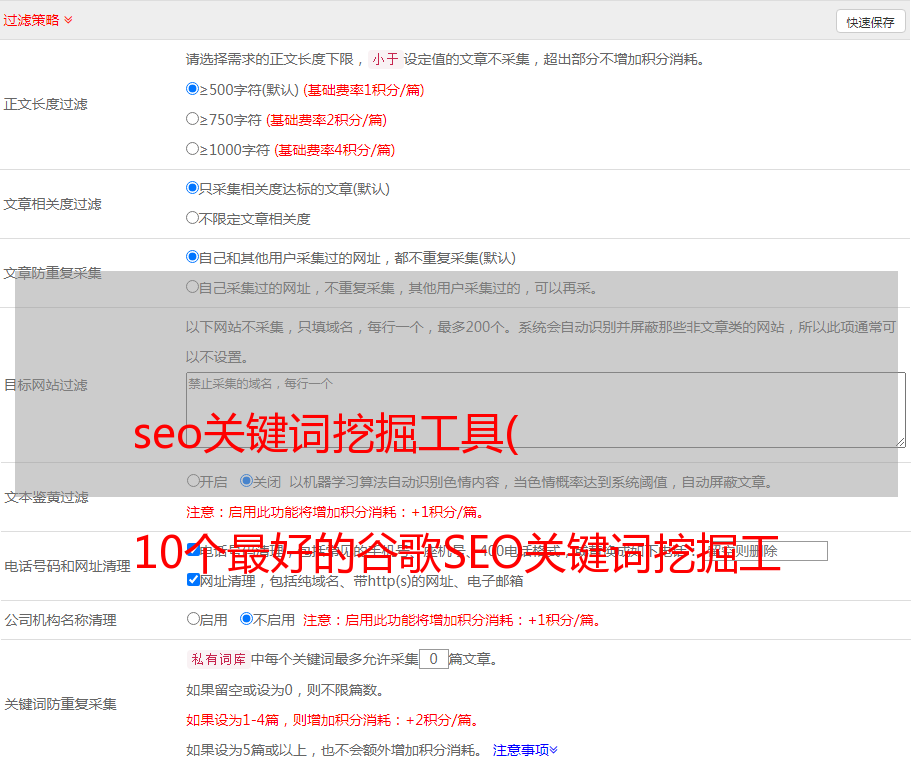The height and width of the screenshot is (768, 912).
Task: Select 关闭 for 文本鉴黄过滤
Action: pos(246,481)
